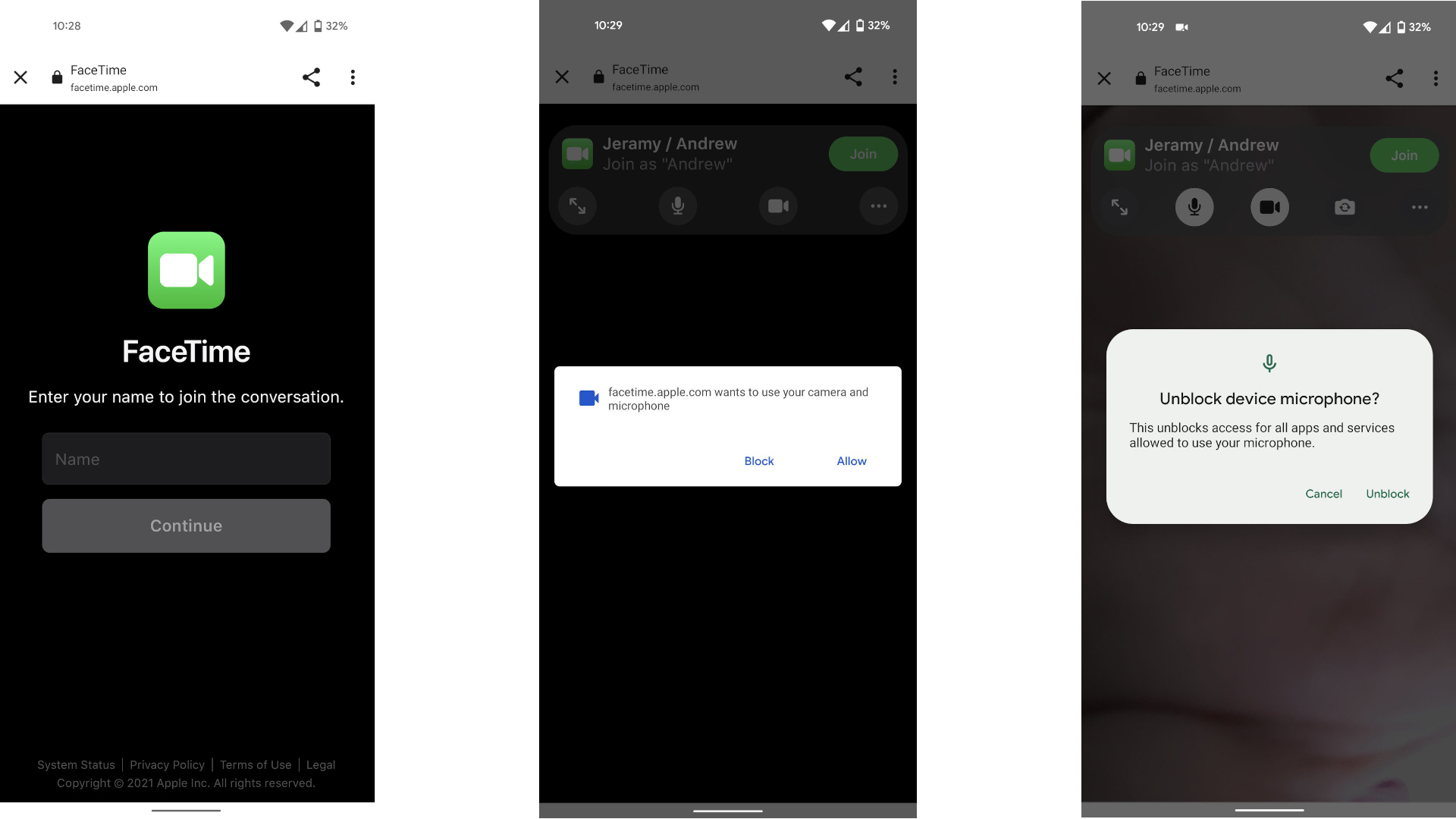1456x819 pixels.
Task: Click Allow to grant camera and microphone access
Action: [851, 460]
